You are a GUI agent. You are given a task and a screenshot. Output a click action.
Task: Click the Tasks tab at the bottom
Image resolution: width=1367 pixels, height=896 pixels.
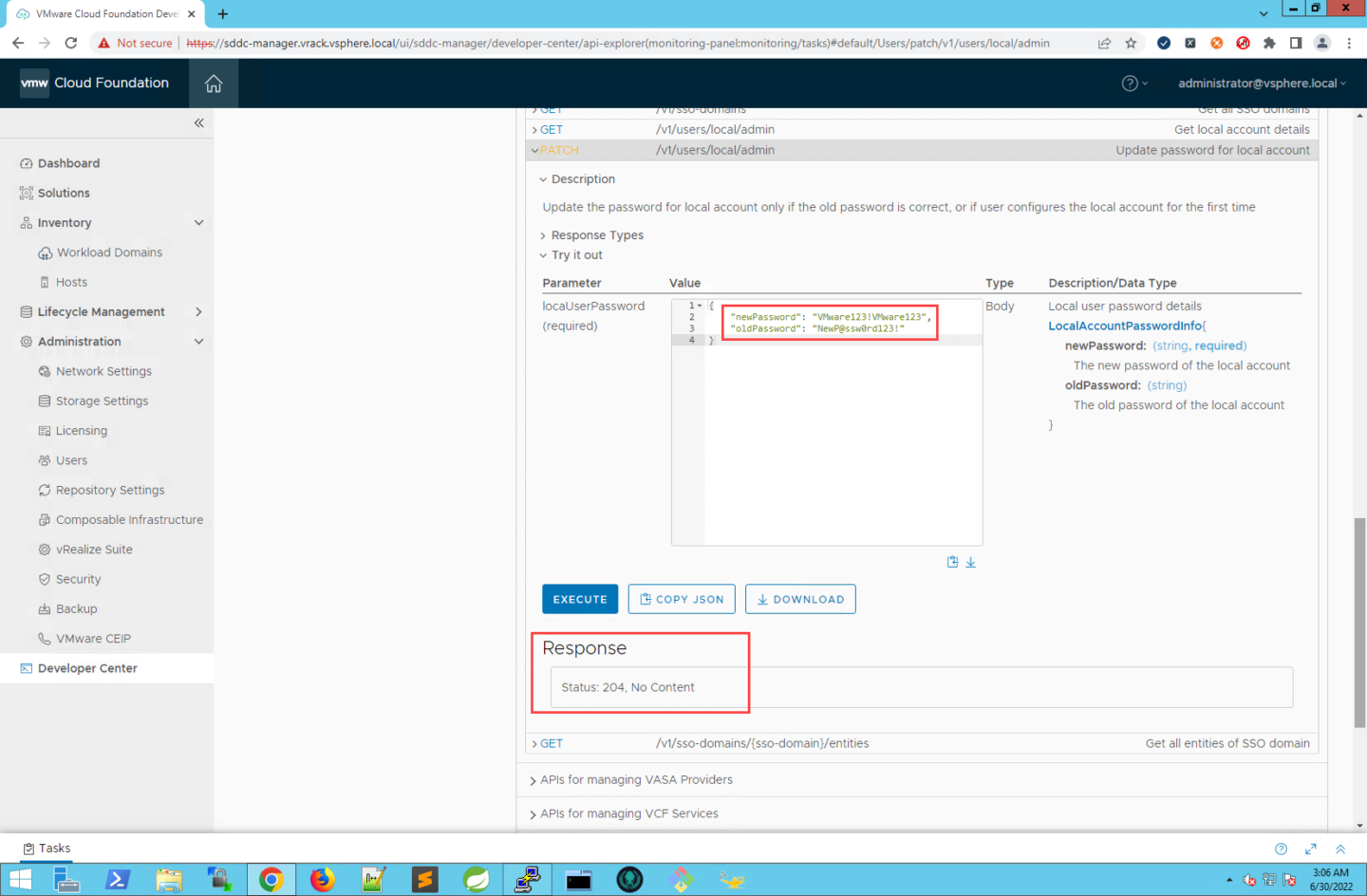pos(47,848)
